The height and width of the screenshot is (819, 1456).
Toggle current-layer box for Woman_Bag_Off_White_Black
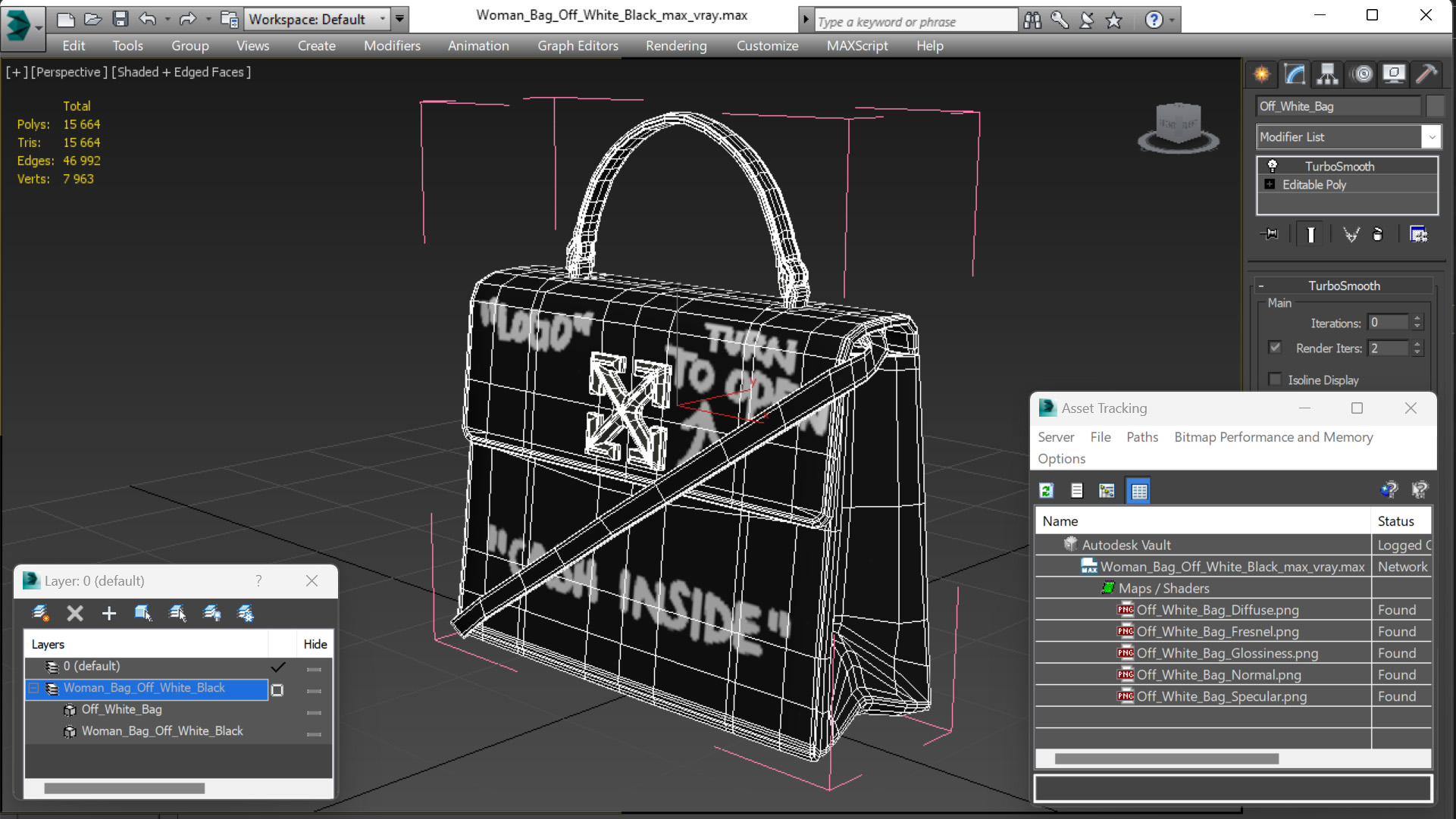[x=277, y=689]
